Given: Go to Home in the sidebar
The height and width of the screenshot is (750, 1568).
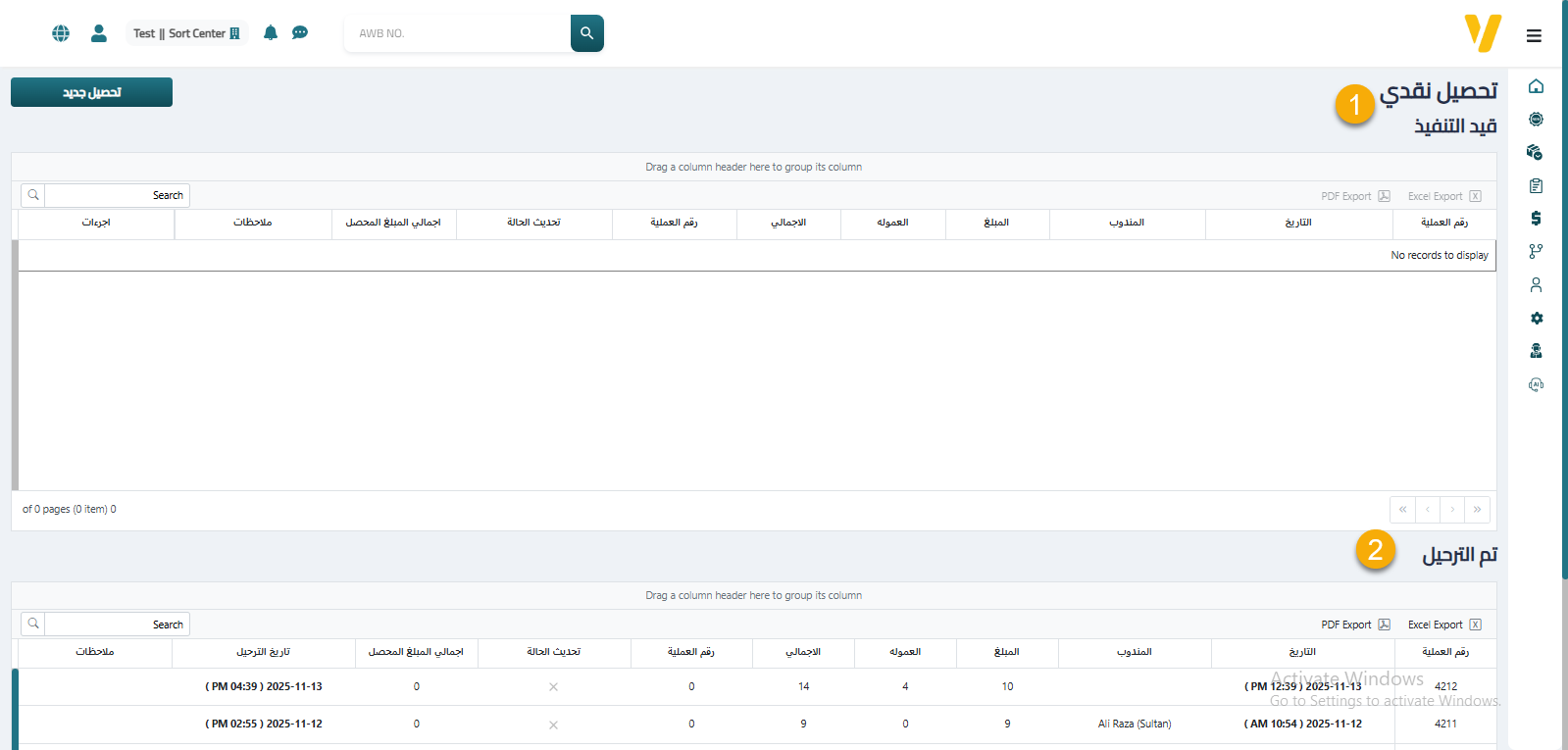Looking at the screenshot, I should pyautogui.click(x=1536, y=86).
